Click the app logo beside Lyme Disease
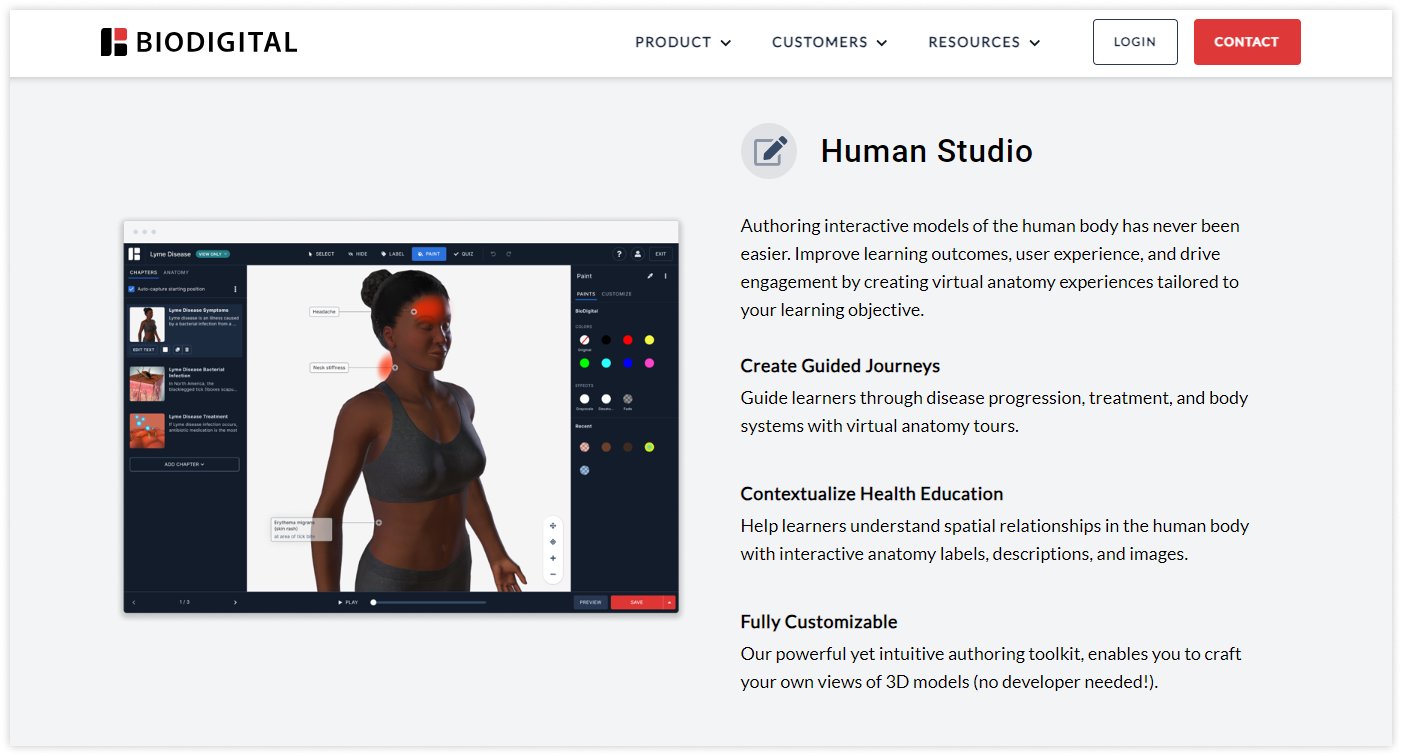 [134, 254]
